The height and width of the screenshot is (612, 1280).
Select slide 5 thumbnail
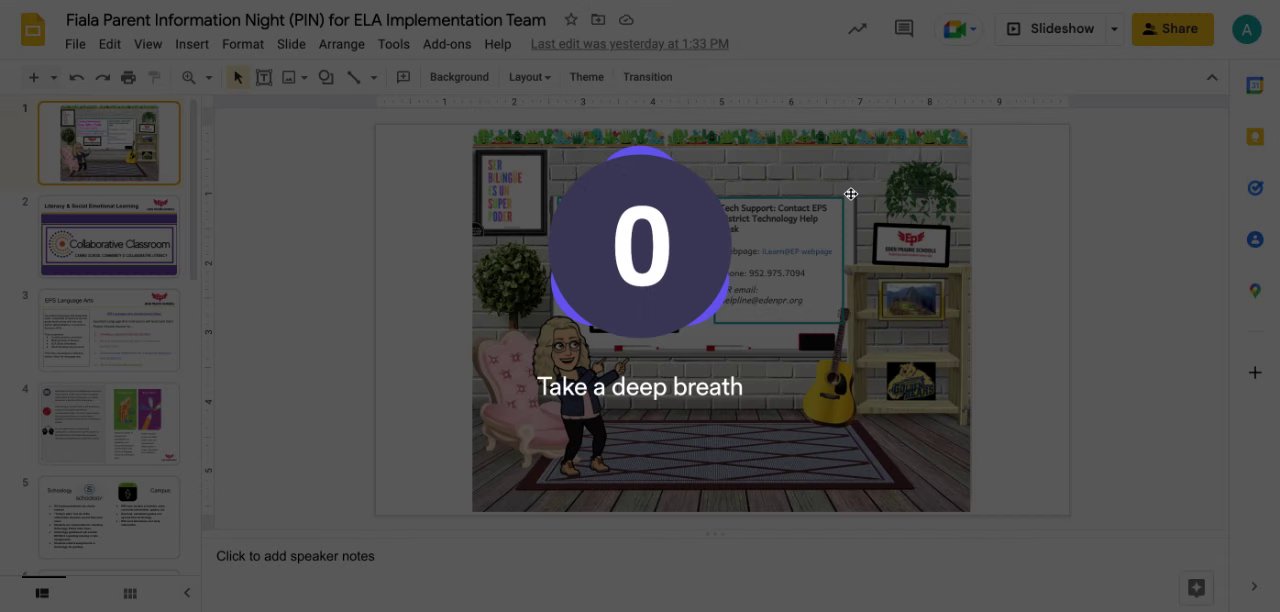109,517
